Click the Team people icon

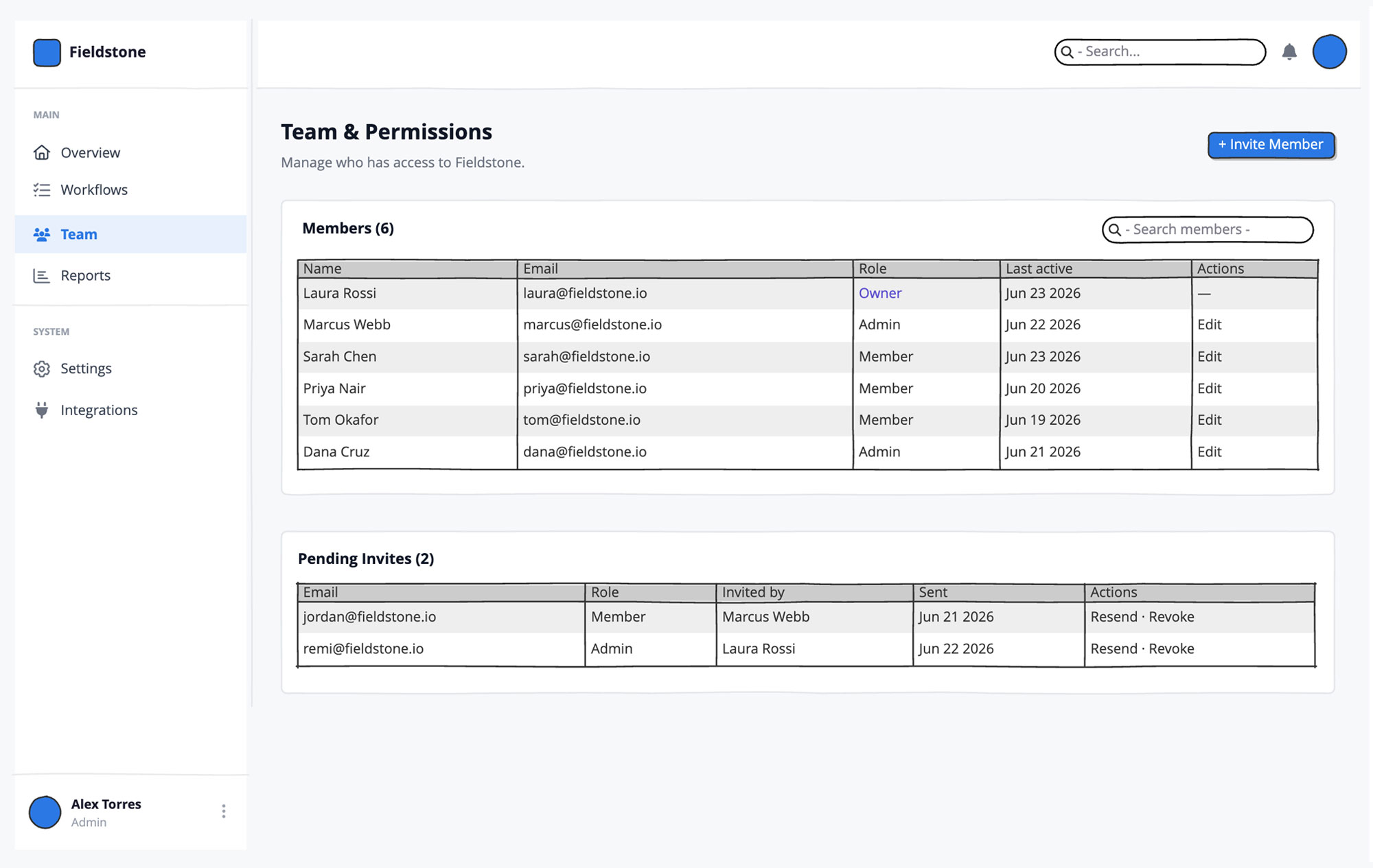point(42,235)
